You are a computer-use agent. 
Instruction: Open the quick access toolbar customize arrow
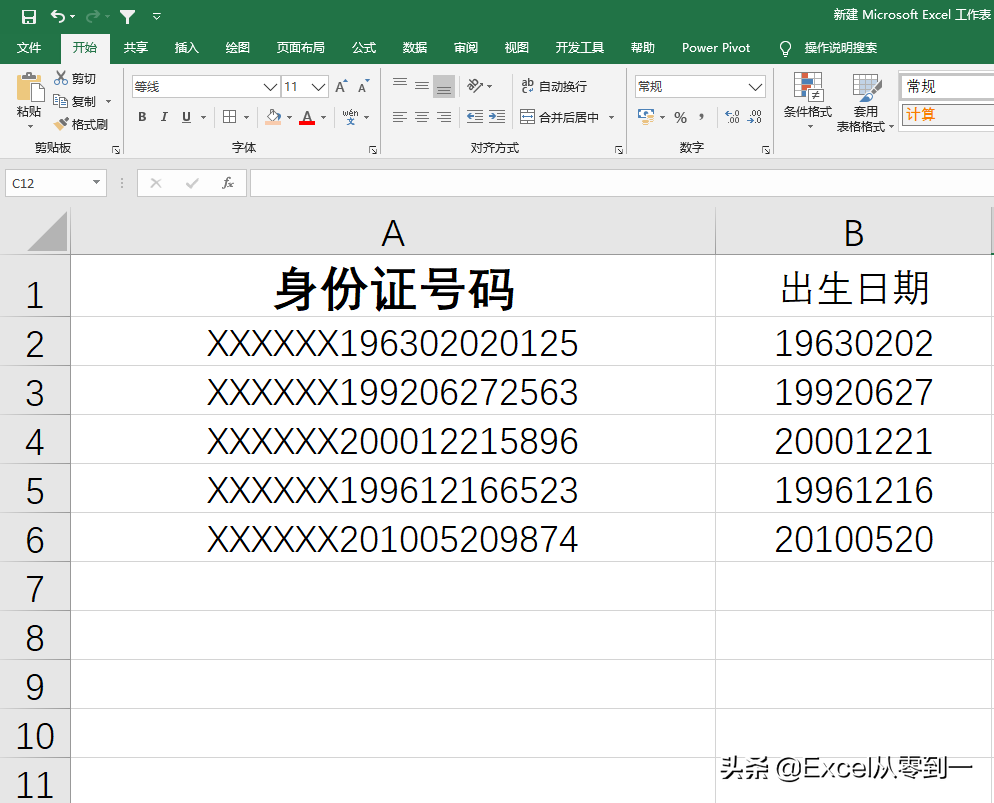point(157,16)
